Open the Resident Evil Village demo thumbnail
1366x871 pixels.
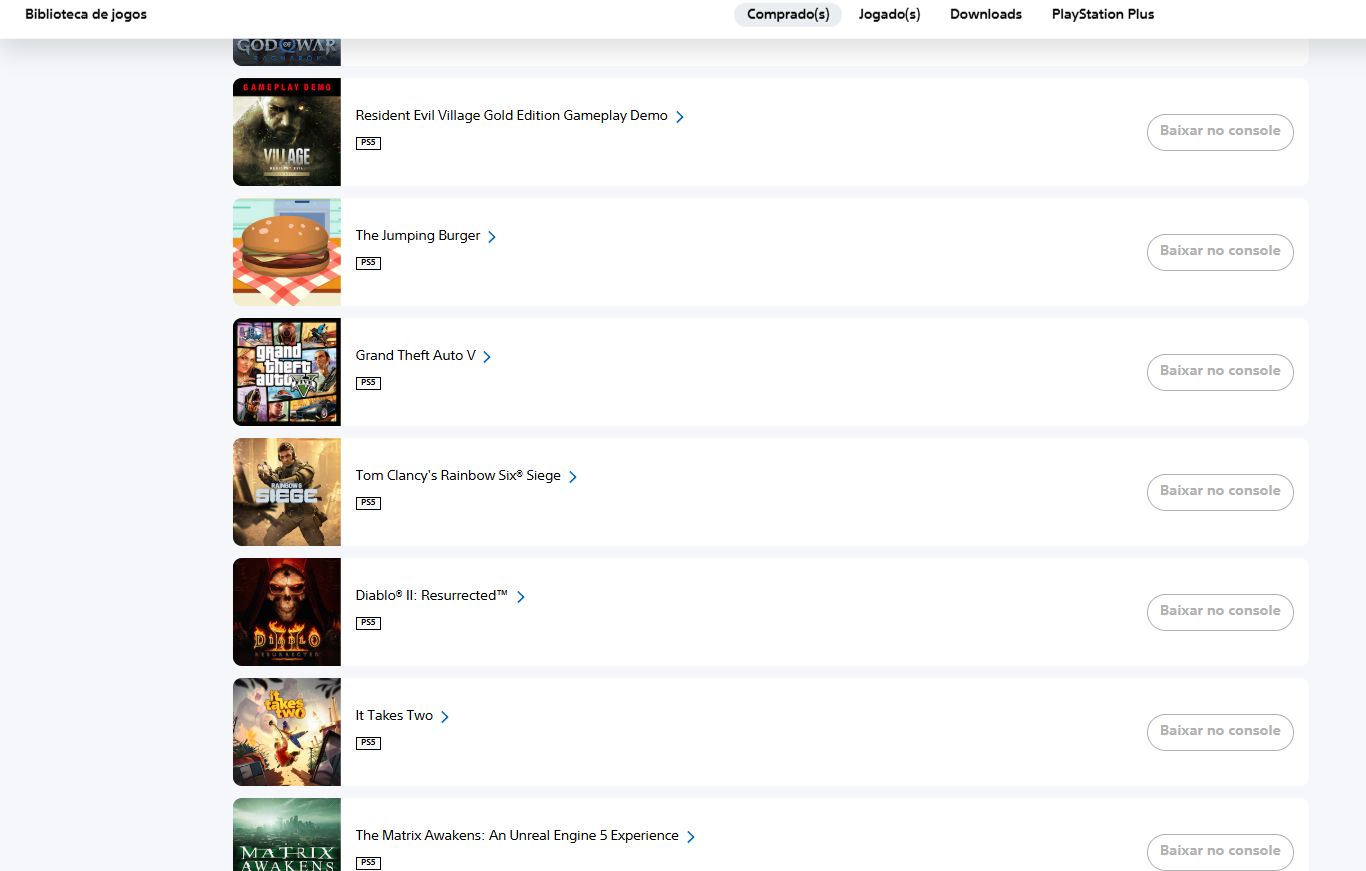pos(287,132)
